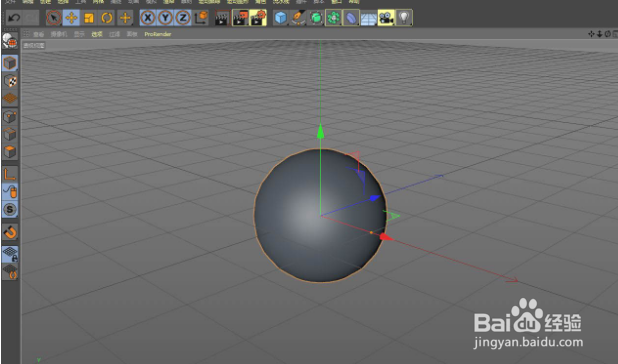Toggle the X axis lock
Image resolution: width=618 pixels, height=364 pixels.
[148, 18]
